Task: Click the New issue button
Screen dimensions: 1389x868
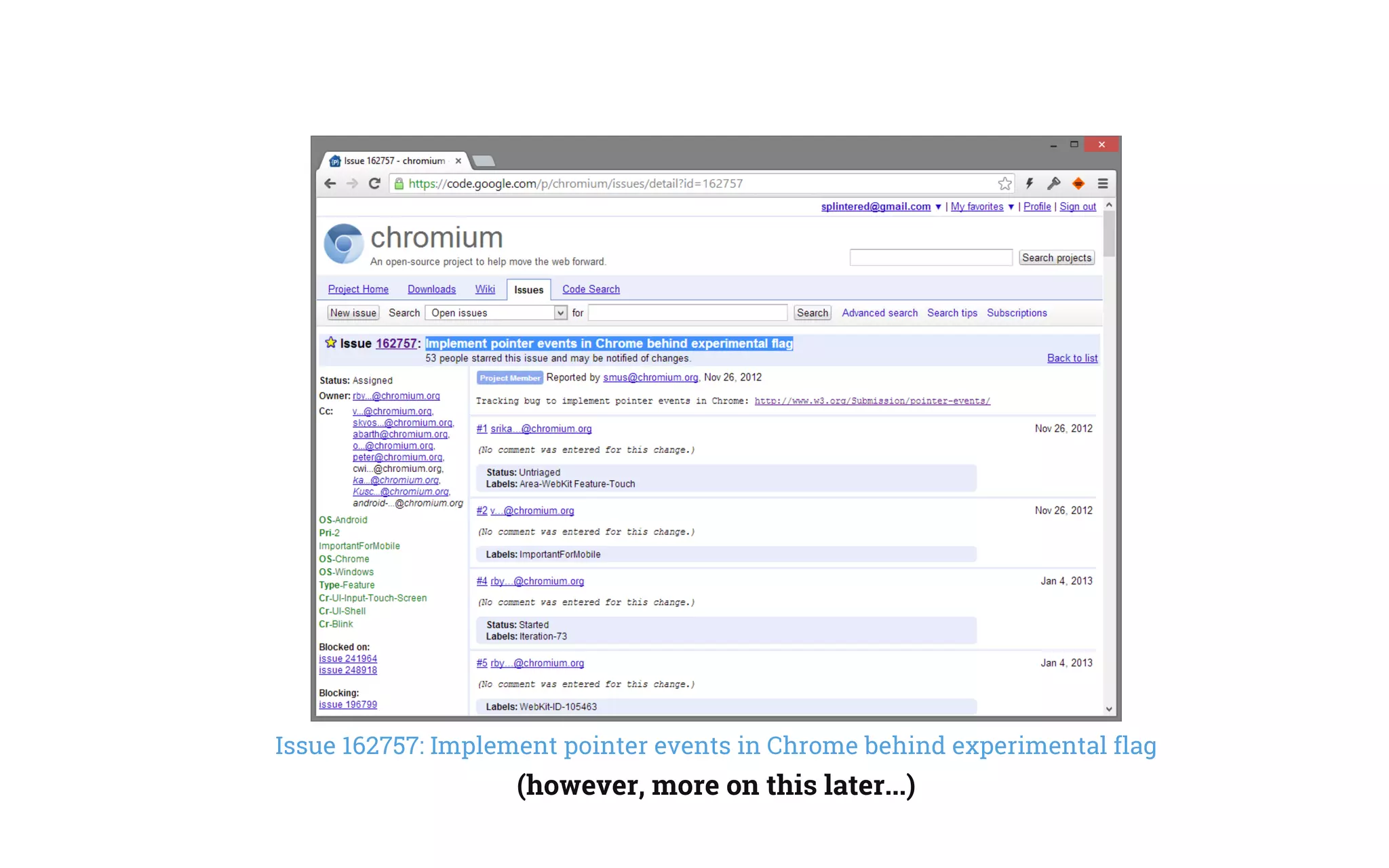Action: pyautogui.click(x=353, y=313)
